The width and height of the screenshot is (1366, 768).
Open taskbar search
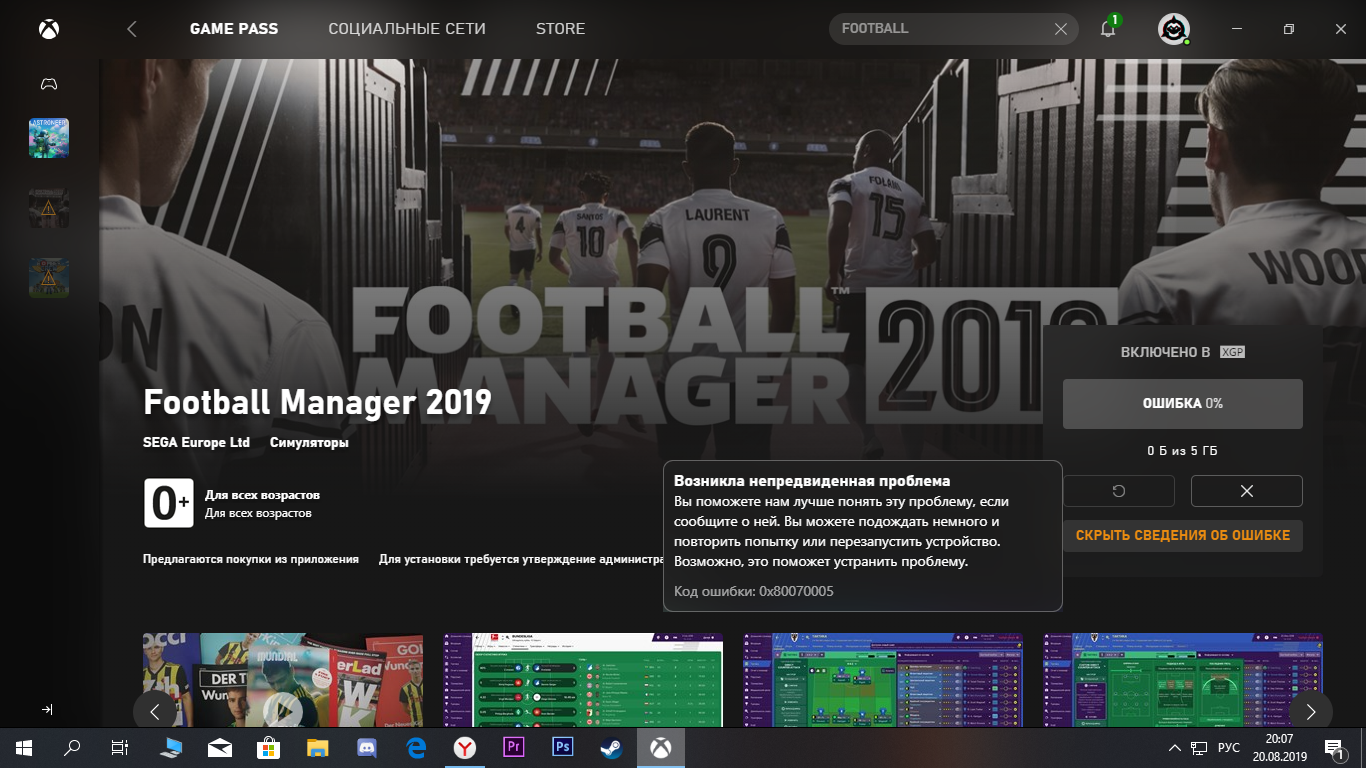(72, 747)
